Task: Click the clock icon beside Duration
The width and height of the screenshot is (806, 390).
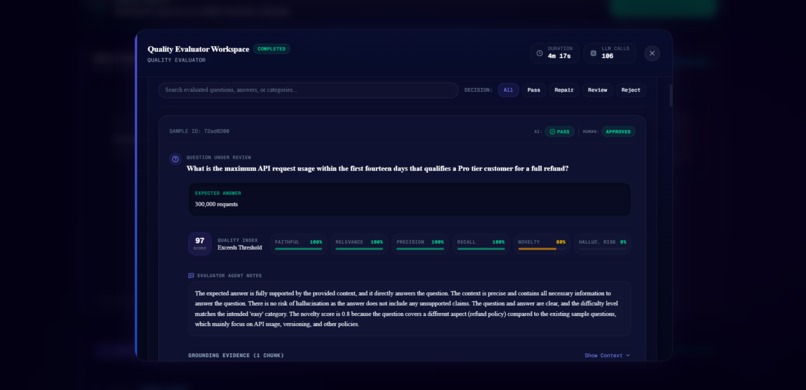Action: (x=539, y=53)
